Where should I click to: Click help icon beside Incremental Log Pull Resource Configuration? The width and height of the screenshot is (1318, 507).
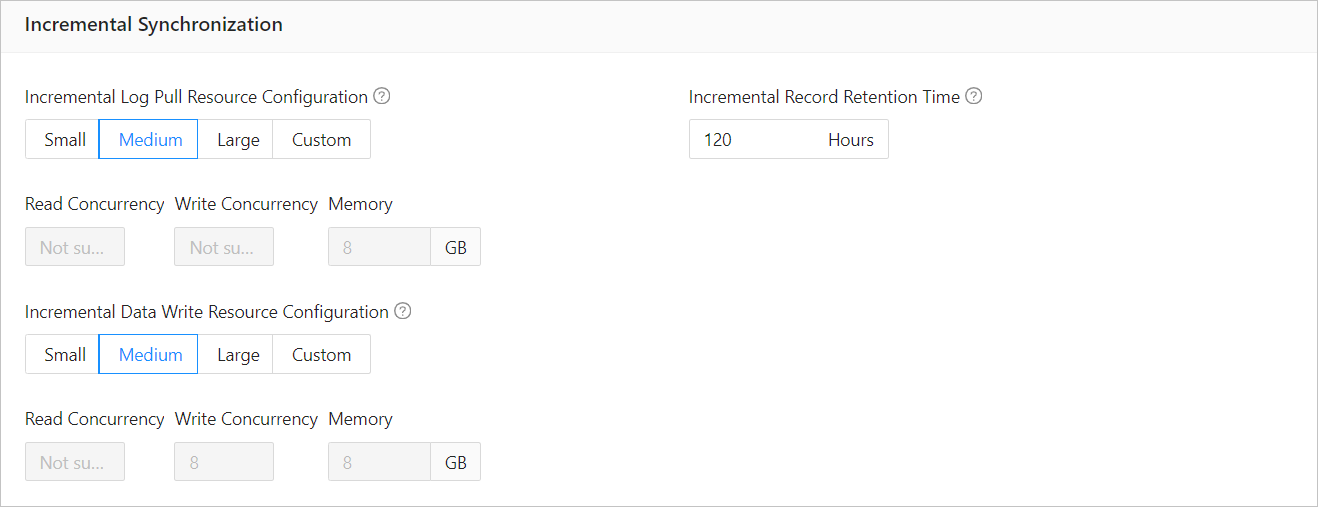[381, 97]
